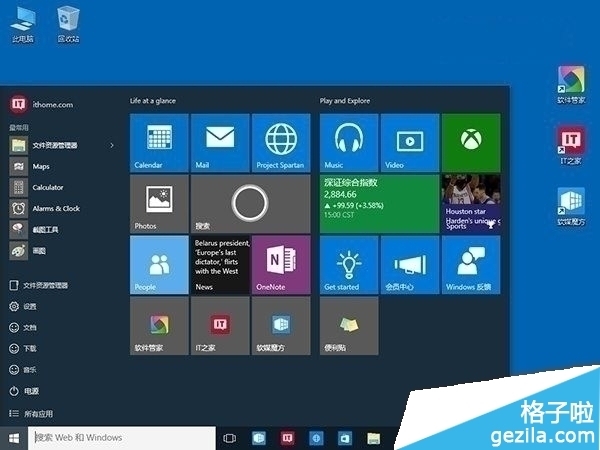Viewport: 600px width, 450px height.
Task: Open the Get started tile
Action: tap(349, 265)
